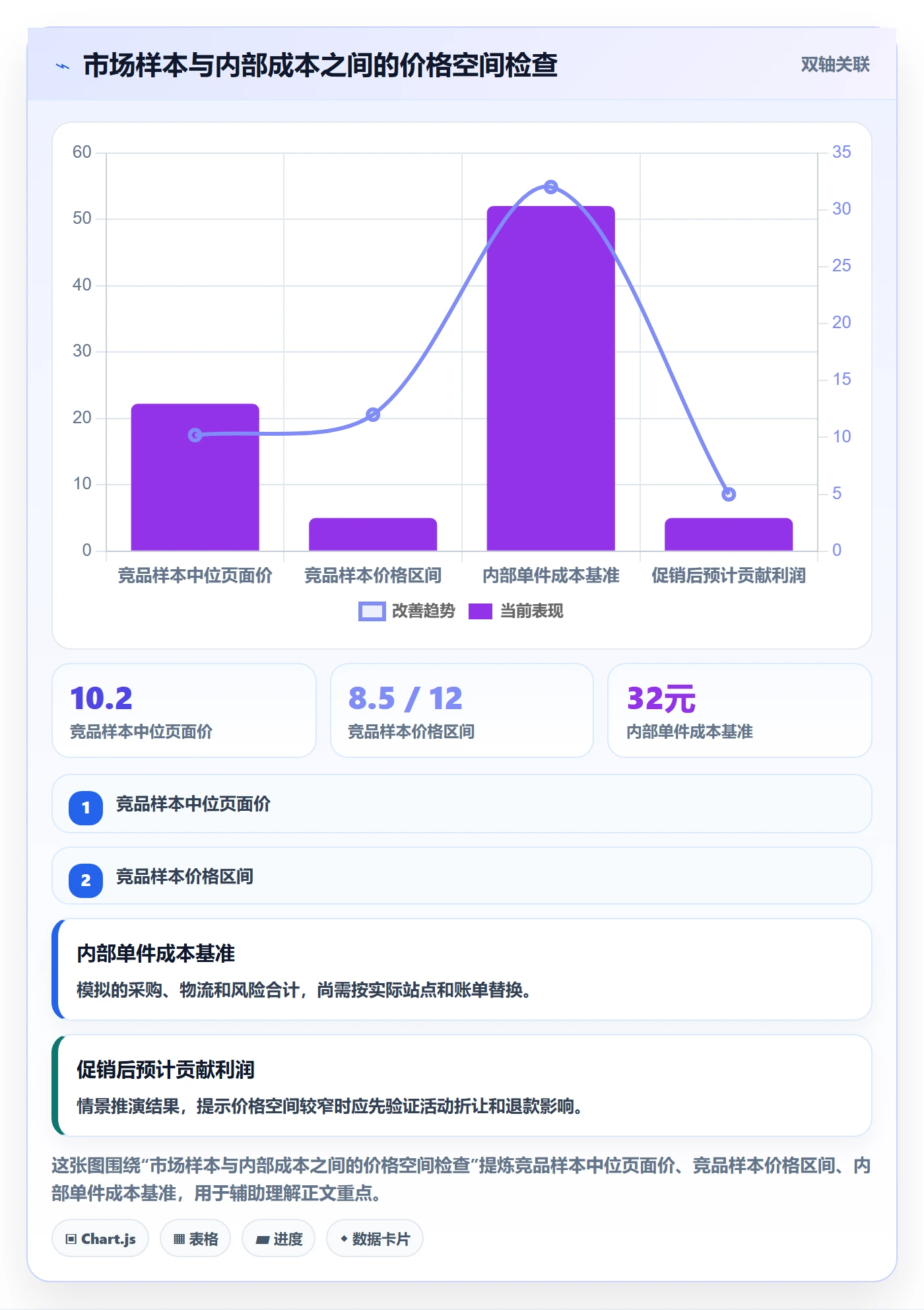
Task: Open the 32元 data card
Action: point(740,710)
